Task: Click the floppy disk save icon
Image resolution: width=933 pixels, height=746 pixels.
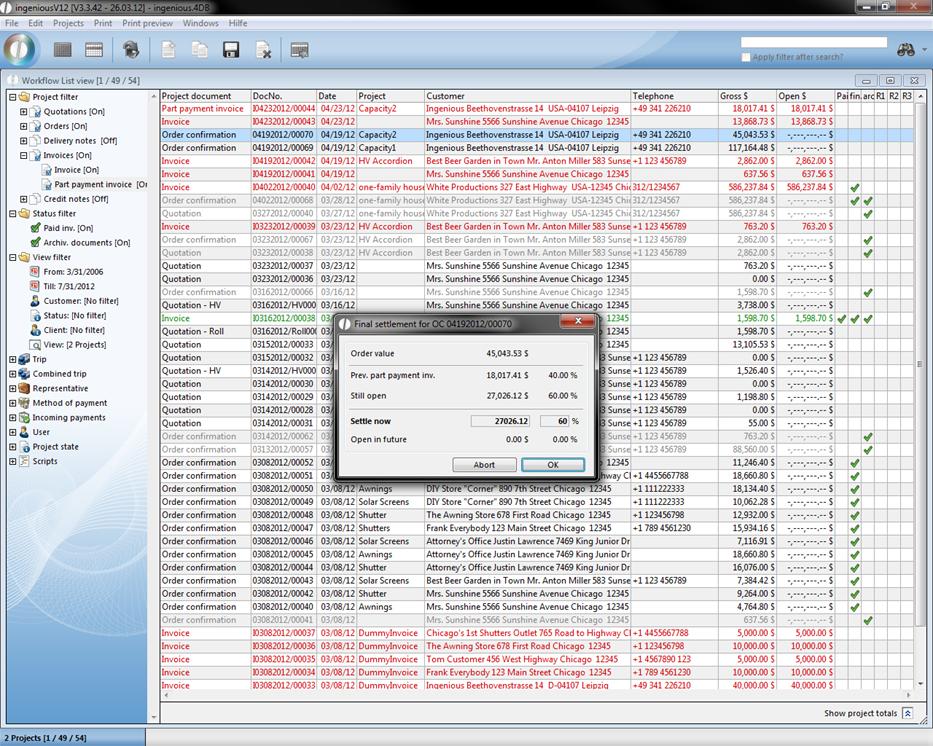Action: point(231,49)
